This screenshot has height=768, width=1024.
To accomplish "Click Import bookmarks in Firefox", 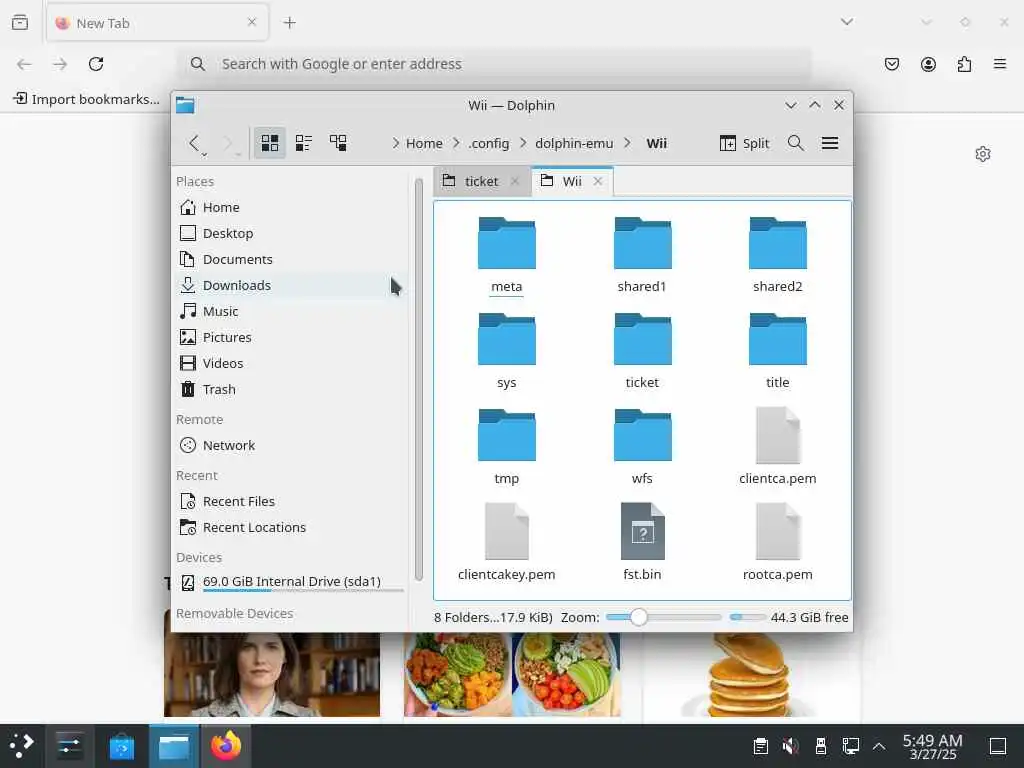I will pyautogui.click(x=86, y=99).
